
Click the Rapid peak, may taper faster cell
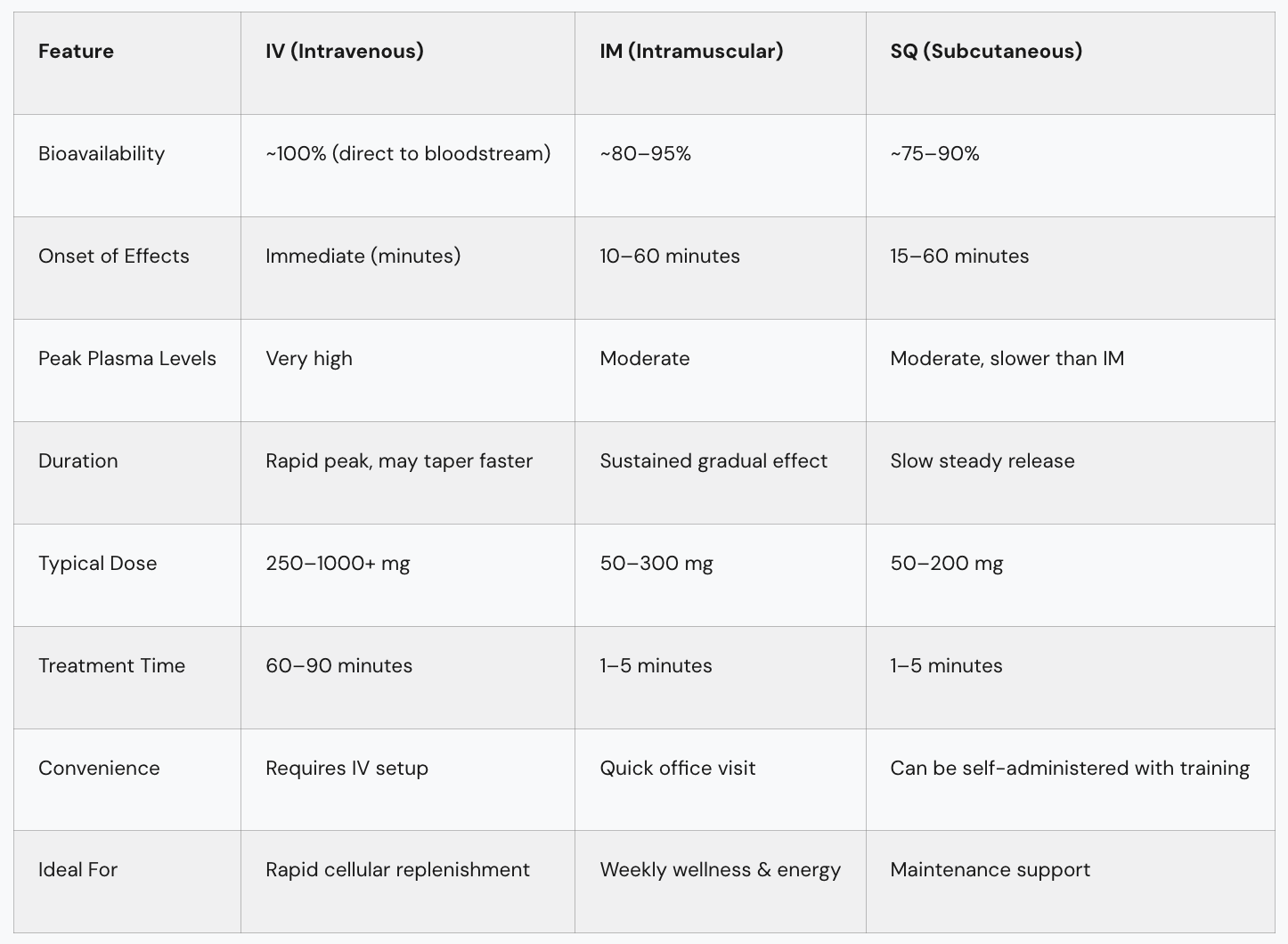399,461
